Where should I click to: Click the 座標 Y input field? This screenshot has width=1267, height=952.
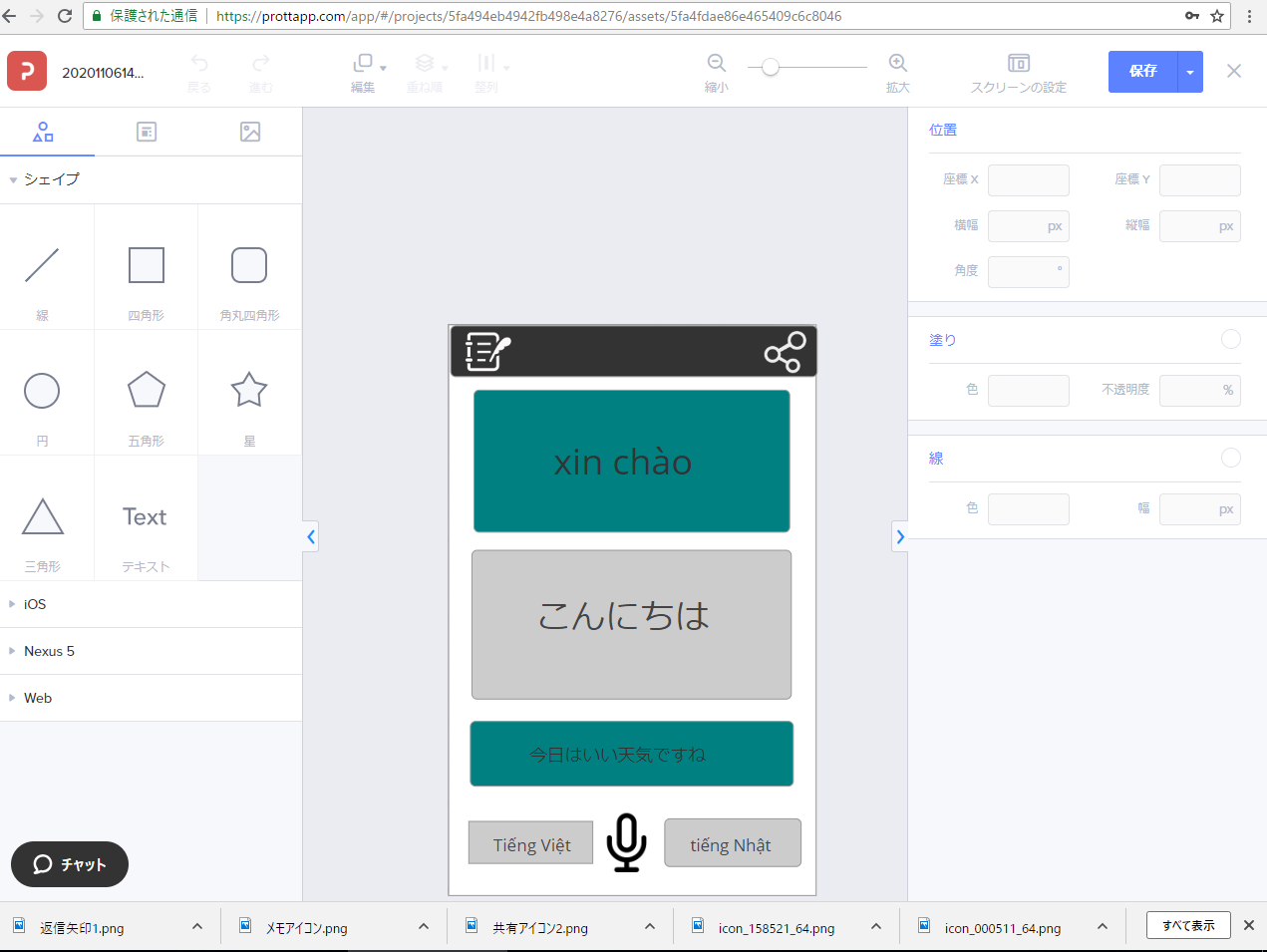(1200, 180)
